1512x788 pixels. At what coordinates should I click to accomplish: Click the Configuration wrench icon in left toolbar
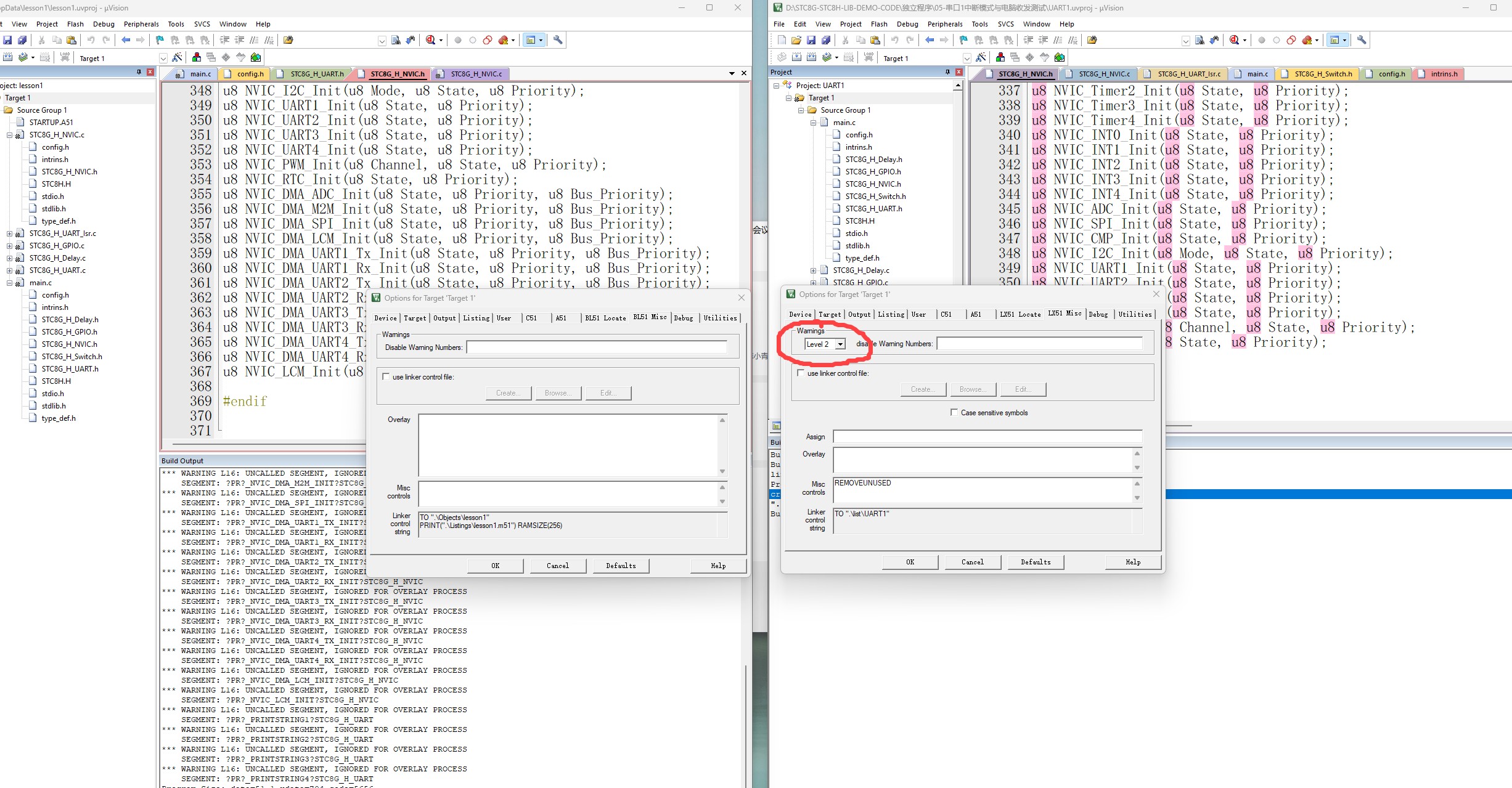pyautogui.click(x=558, y=40)
